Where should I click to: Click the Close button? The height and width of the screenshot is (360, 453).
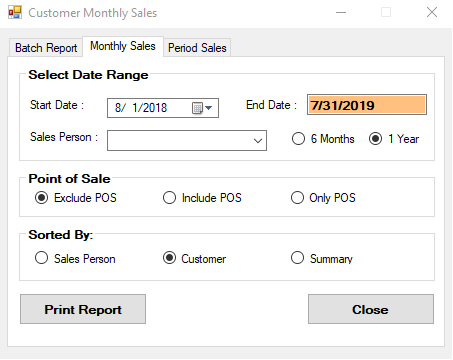[371, 309]
